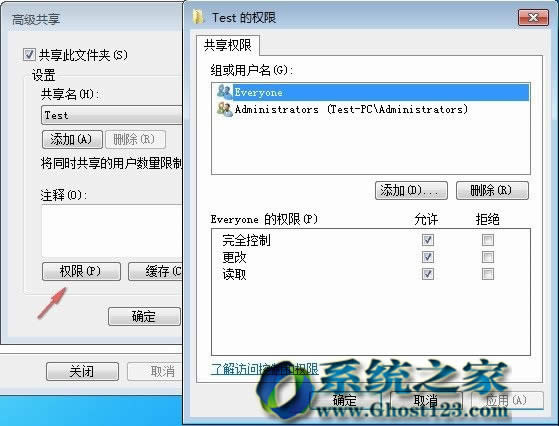Select the Everyone row text
This screenshot has width=559, height=426.
[258, 92]
